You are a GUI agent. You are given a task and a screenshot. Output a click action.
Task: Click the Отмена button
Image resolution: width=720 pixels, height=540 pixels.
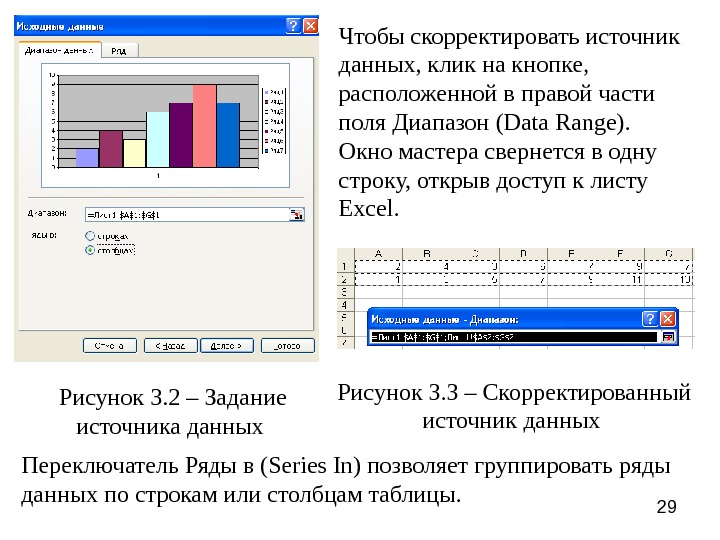[110, 345]
